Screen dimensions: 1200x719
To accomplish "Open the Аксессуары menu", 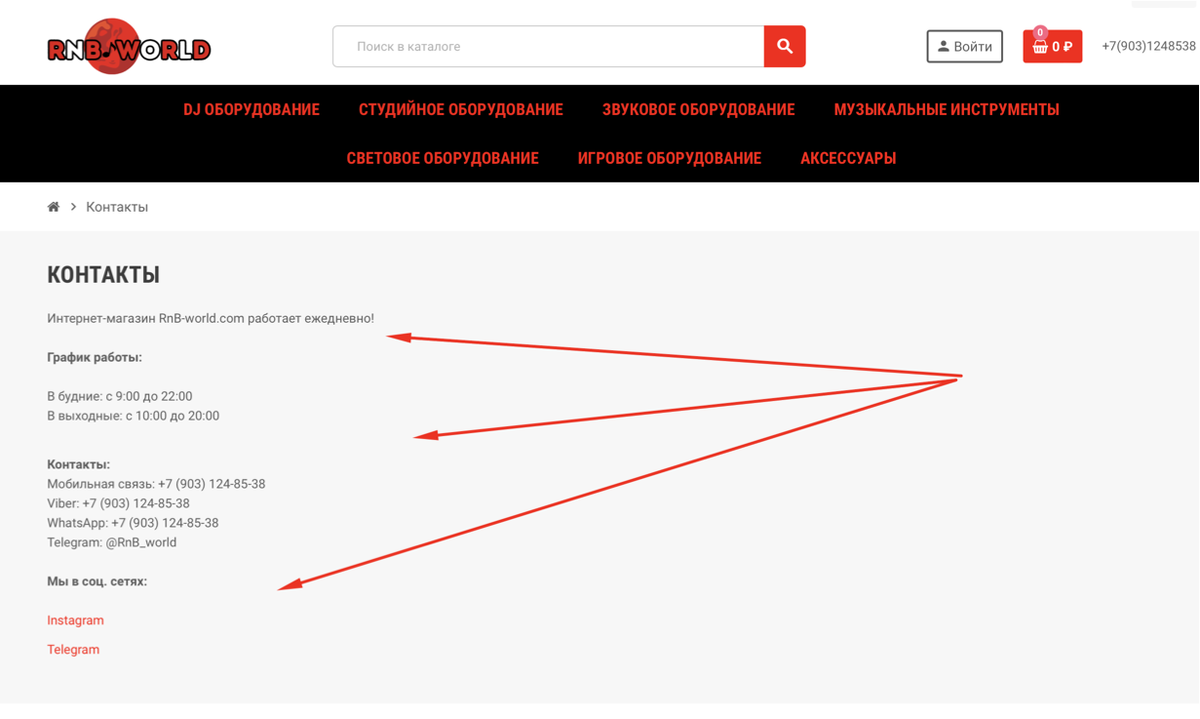I will [x=848, y=158].
